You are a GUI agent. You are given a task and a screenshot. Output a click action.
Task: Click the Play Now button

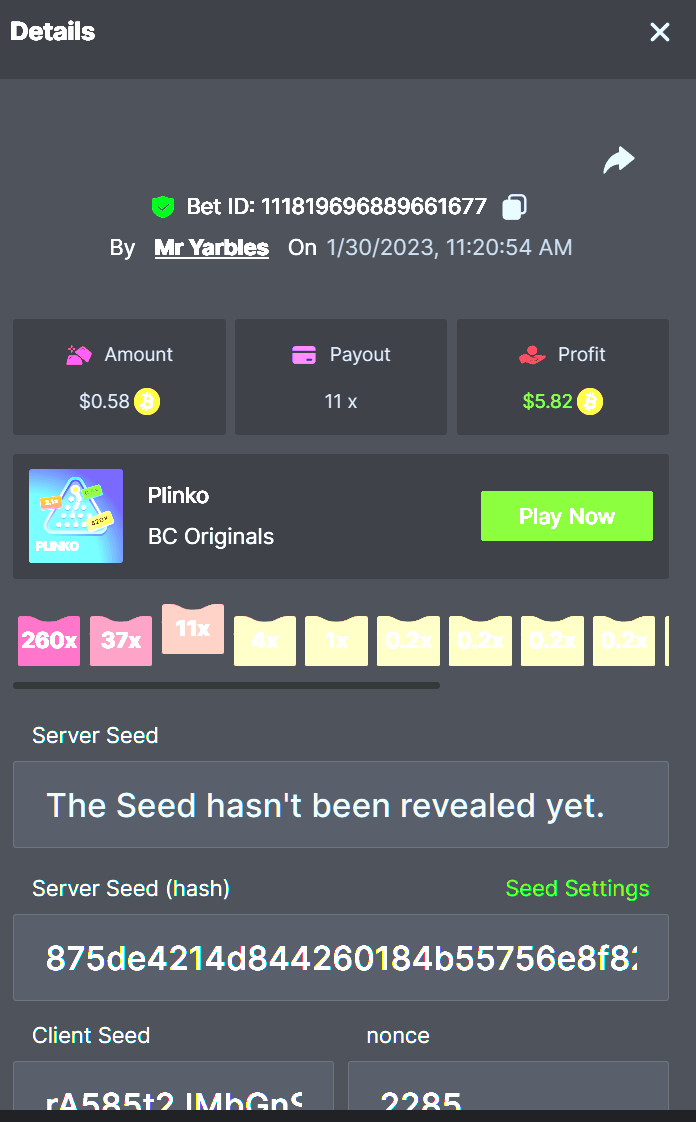click(x=567, y=516)
